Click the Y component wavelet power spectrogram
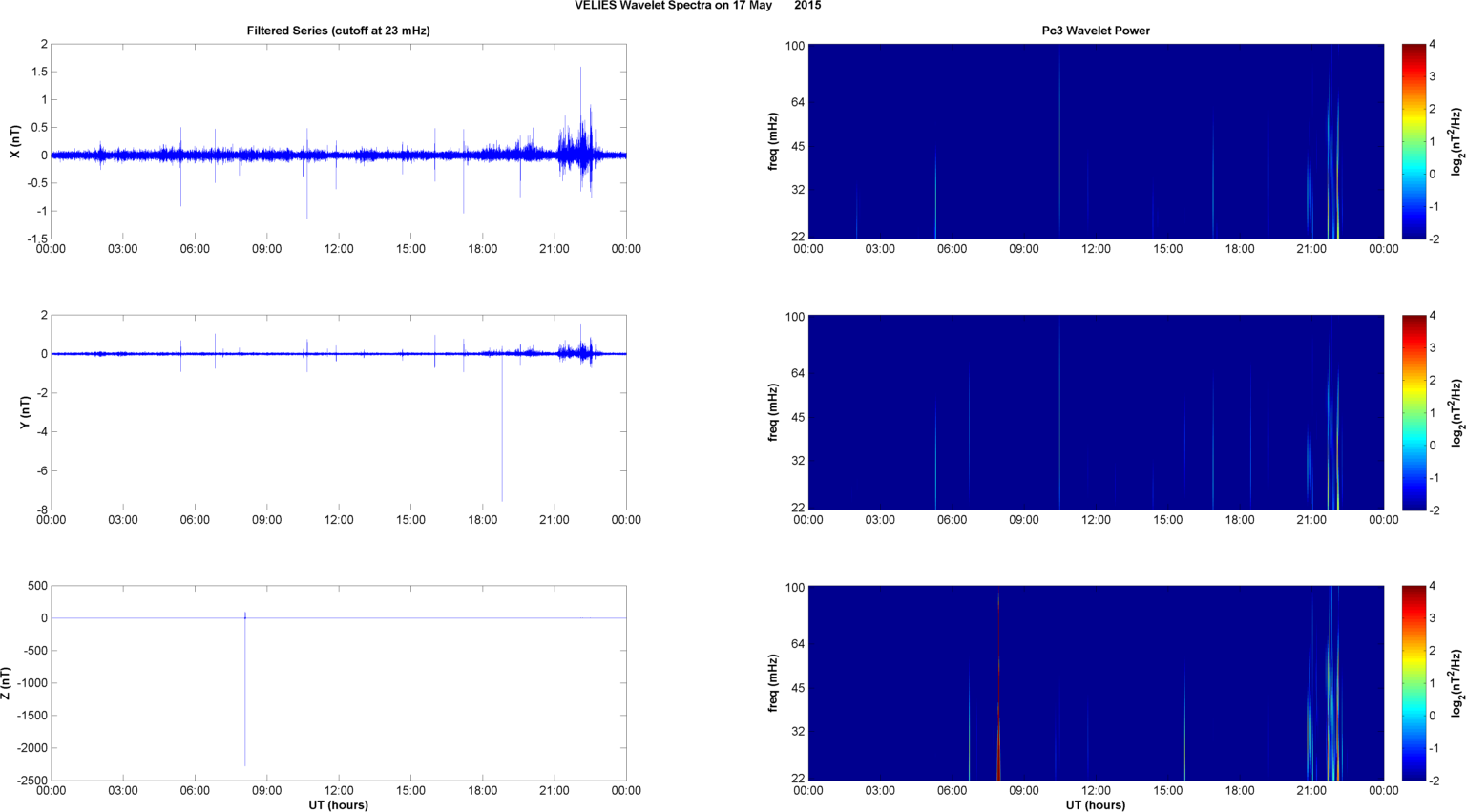Image resolution: width=1466 pixels, height=812 pixels. click(x=1096, y=412)
